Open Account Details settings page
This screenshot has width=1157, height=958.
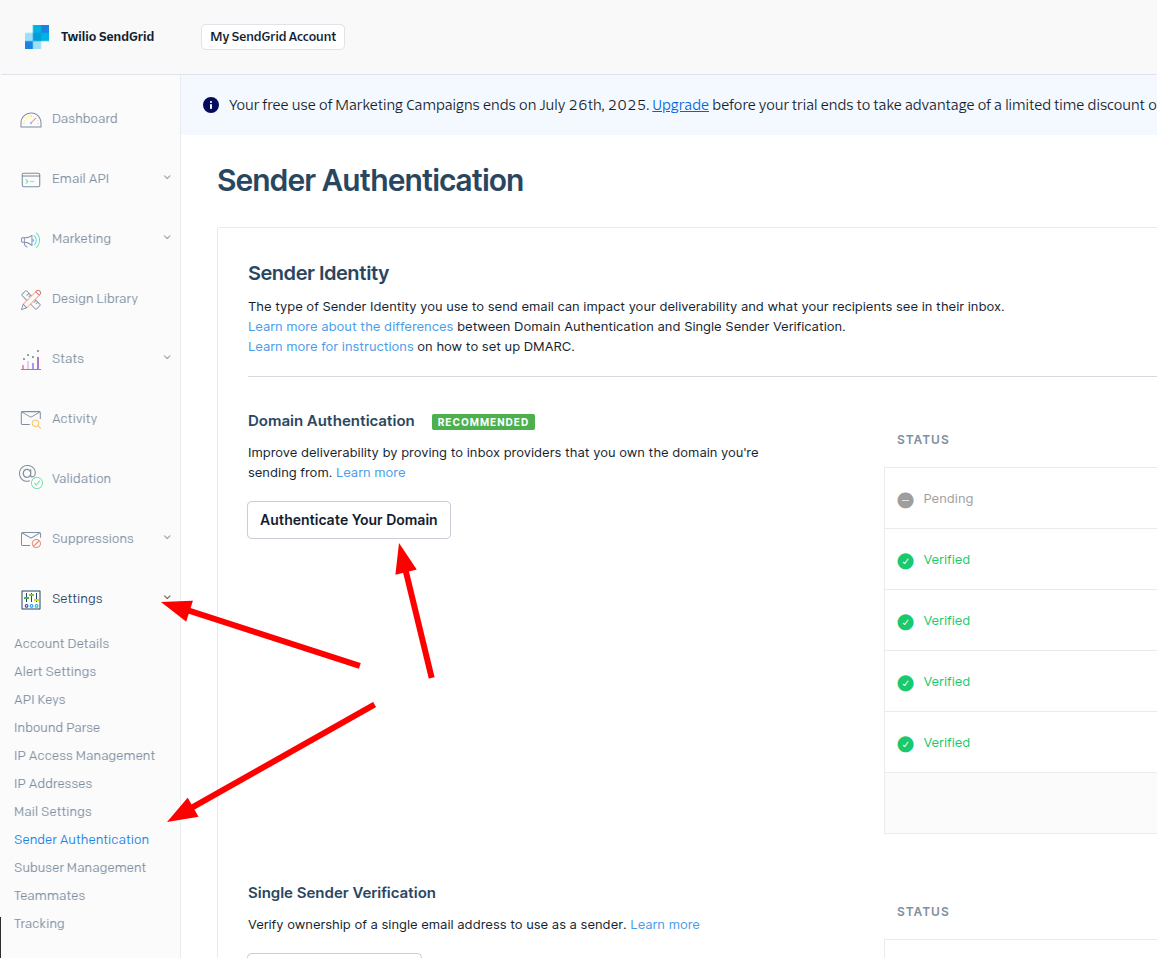coord(61,644)
